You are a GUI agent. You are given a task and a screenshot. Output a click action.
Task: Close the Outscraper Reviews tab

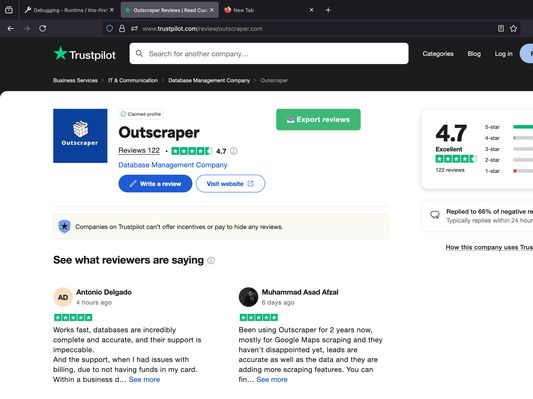[212, 10]
